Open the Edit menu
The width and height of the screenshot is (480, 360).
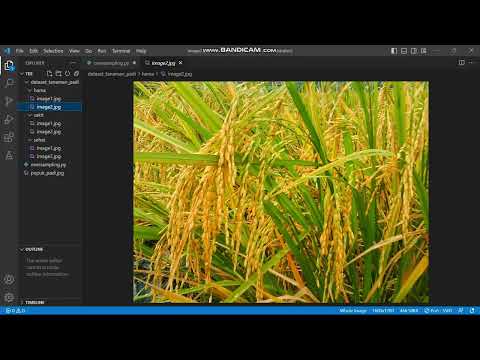33,51
